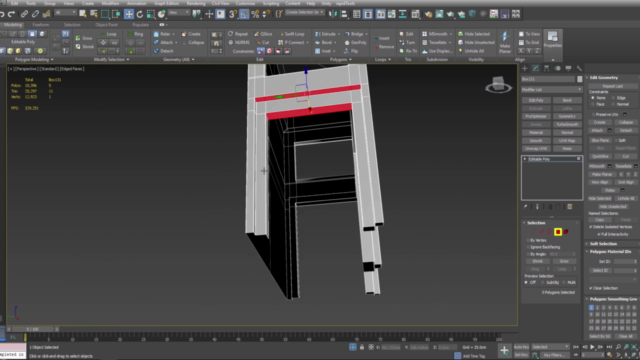Click the Select ID button

click(600, 270)
